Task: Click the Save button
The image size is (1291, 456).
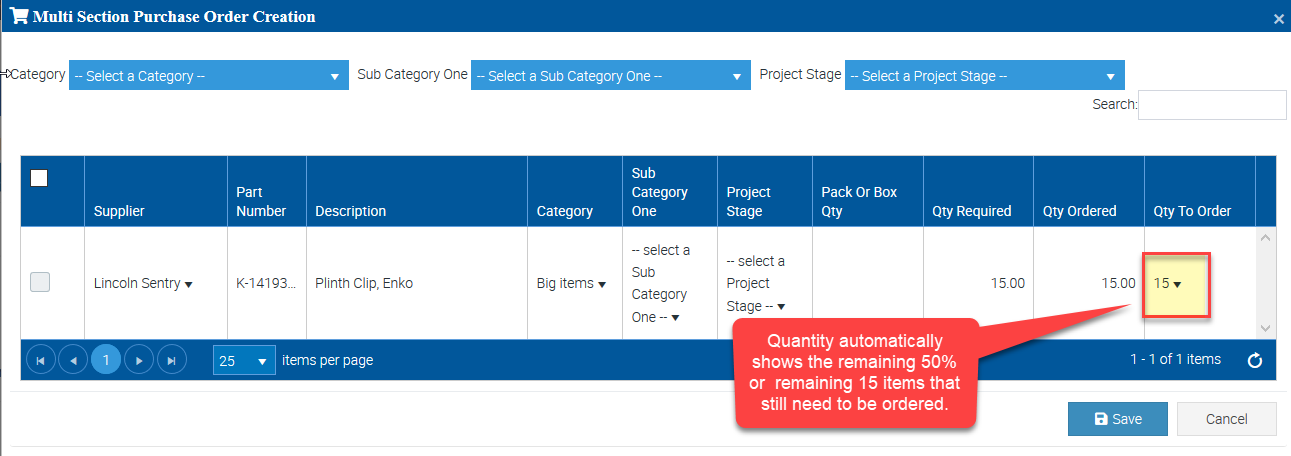Action: point(1117,419)
